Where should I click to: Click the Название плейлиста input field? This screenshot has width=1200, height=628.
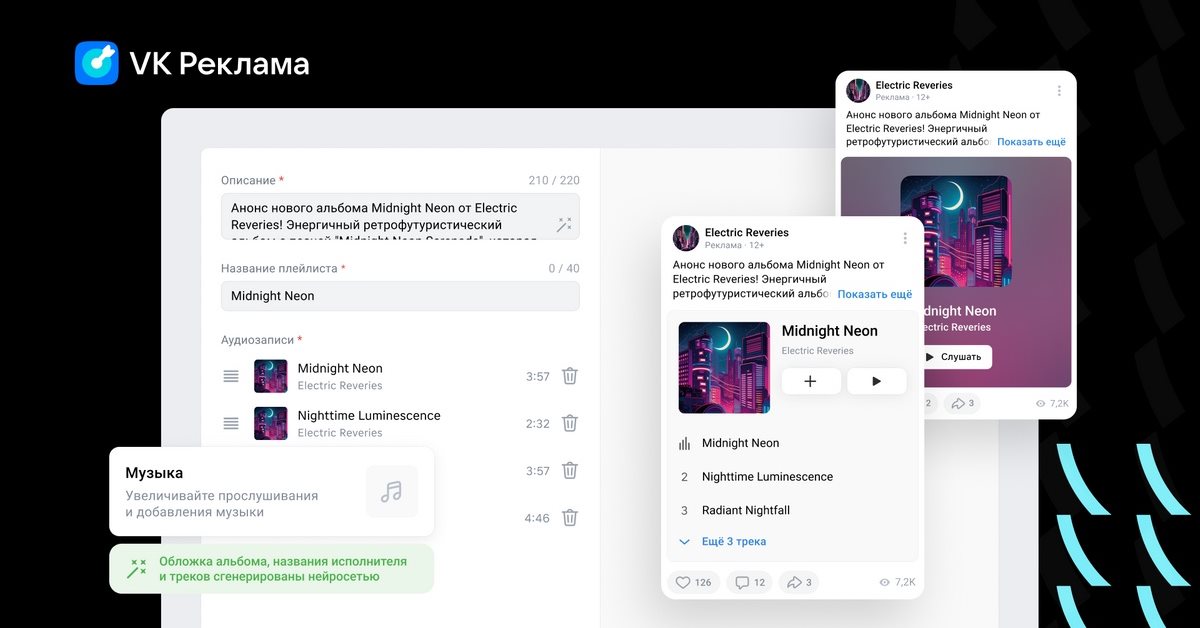[x=400, y=296]
